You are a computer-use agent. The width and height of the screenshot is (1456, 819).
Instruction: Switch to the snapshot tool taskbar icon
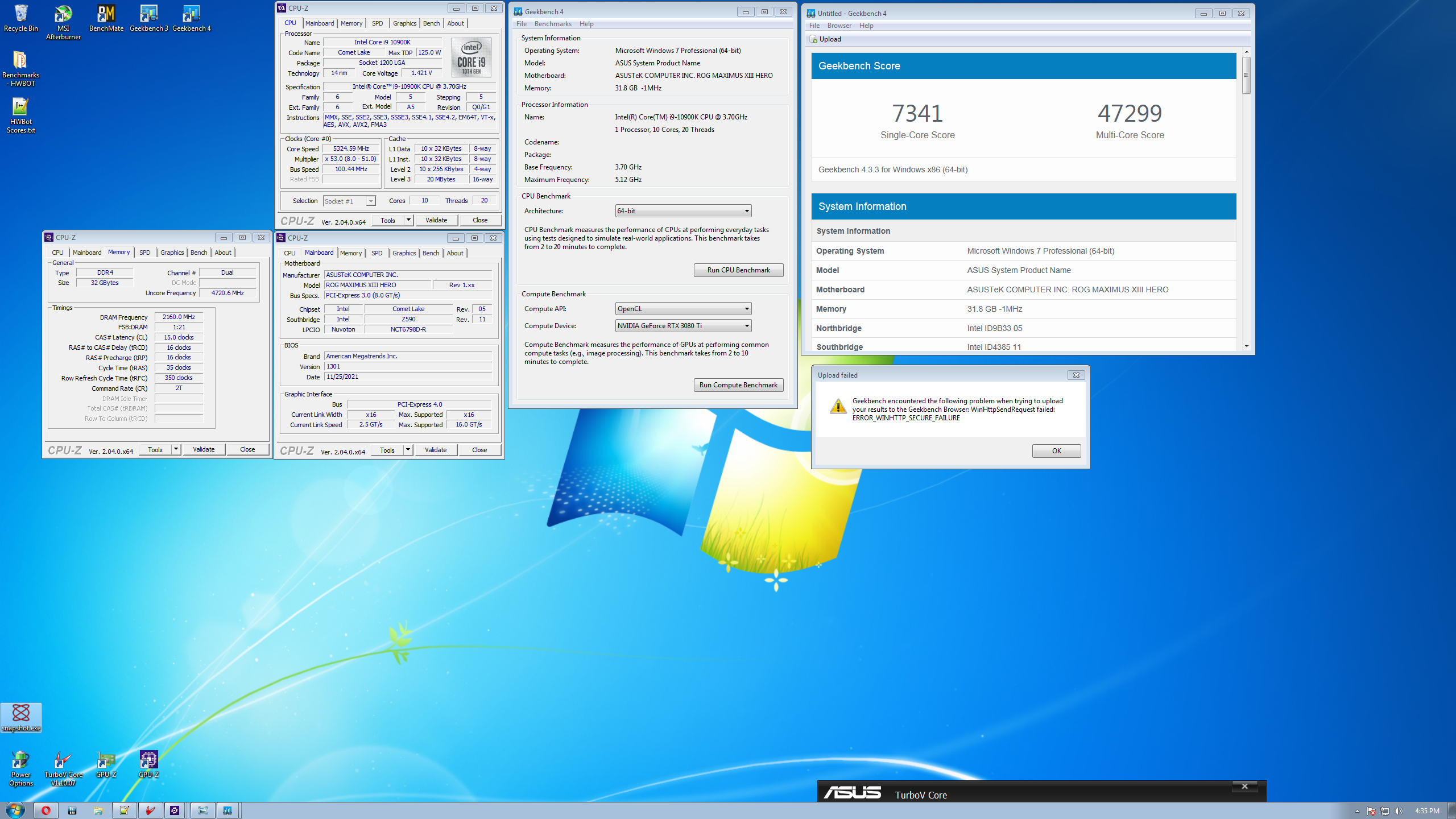click(202, 810)
